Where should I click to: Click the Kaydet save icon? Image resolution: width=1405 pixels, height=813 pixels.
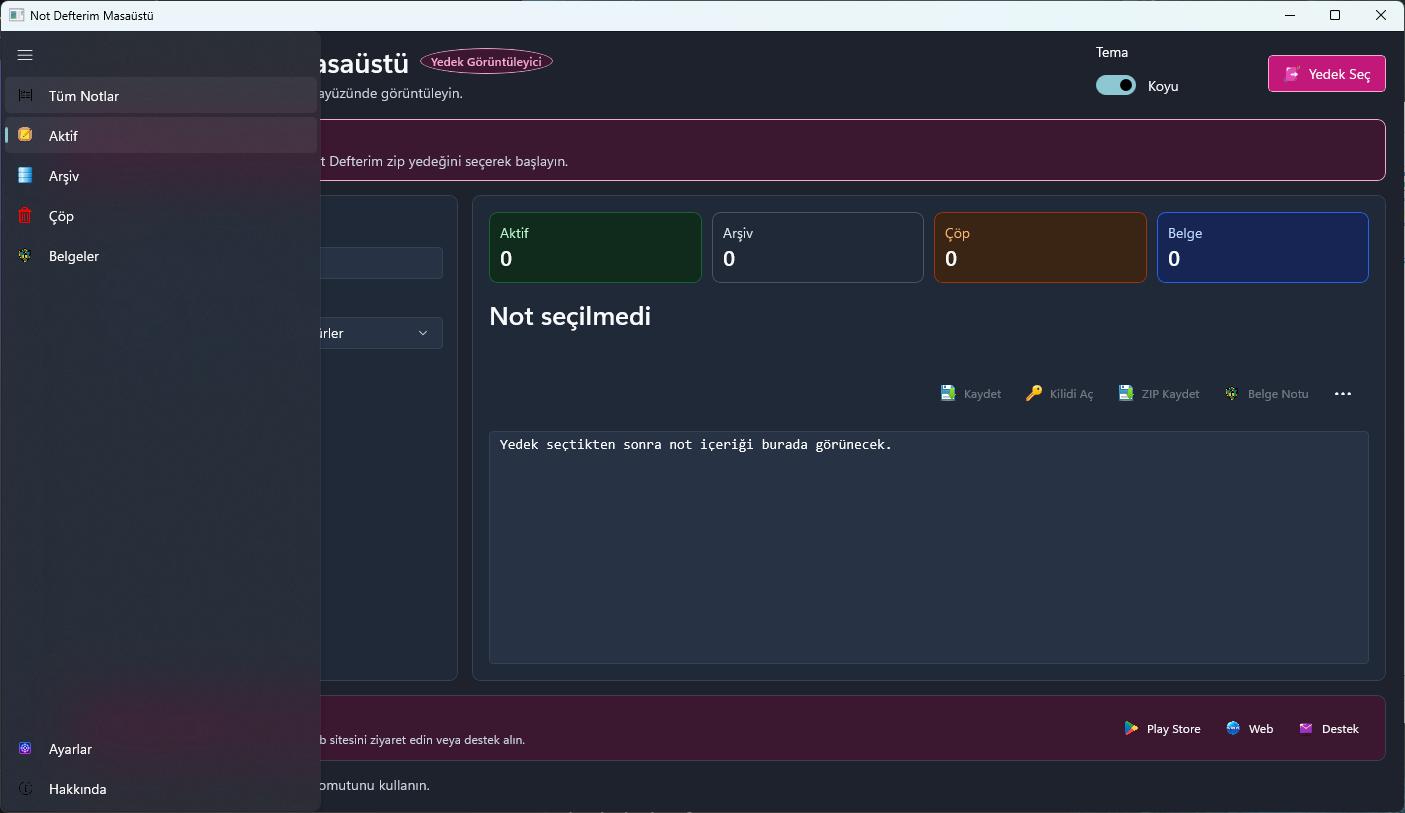point(948,393)
